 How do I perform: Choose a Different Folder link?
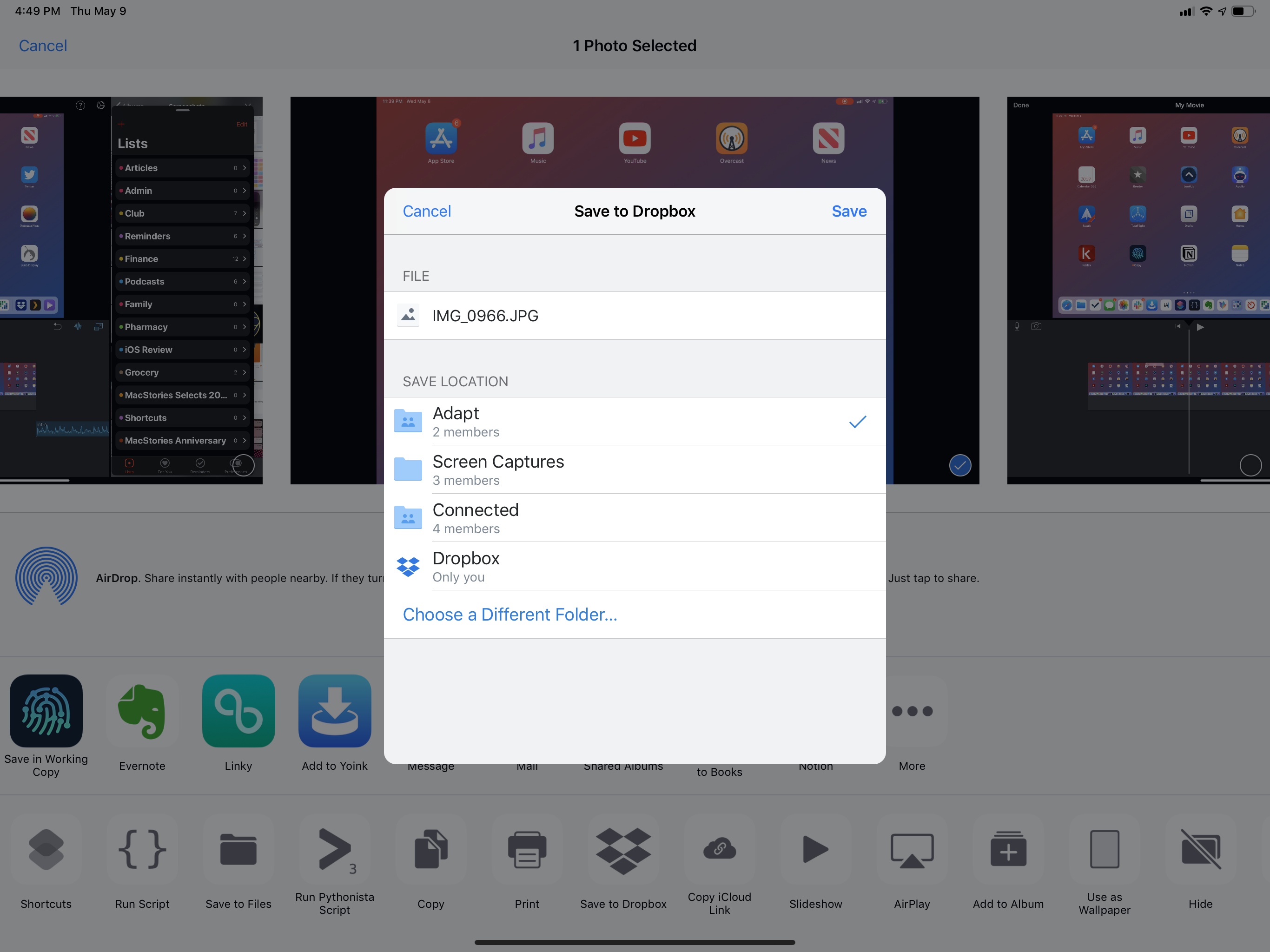click(x=510, y=614)
